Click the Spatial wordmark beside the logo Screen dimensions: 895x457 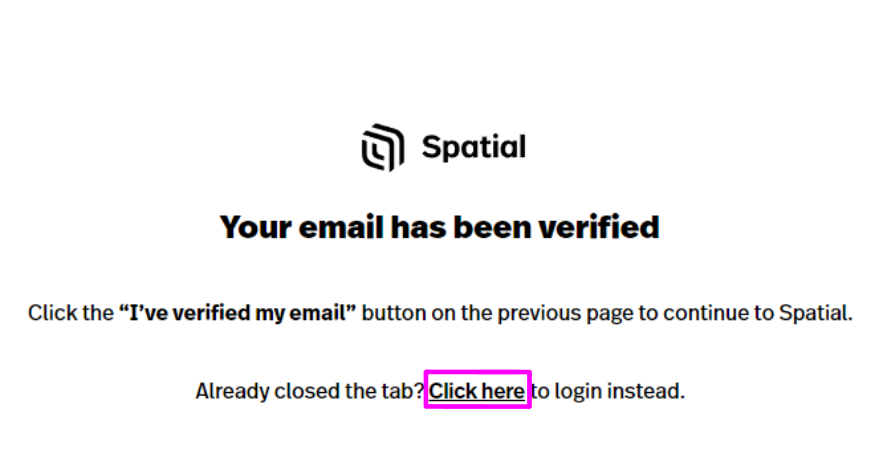coord(474,147)
